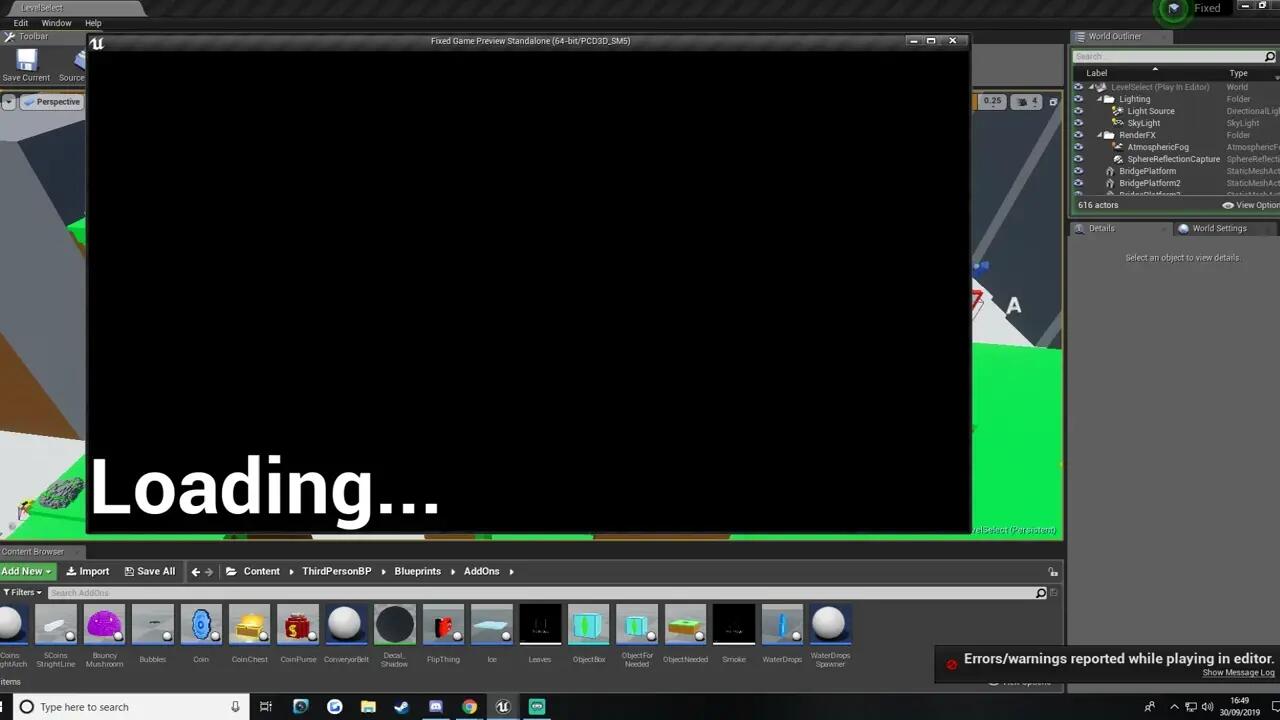The height and width of the screenshot is (720, 1280).
Task: Select the ObjectNeeded asset thumbnail
Action: click(x=685, y=625)
